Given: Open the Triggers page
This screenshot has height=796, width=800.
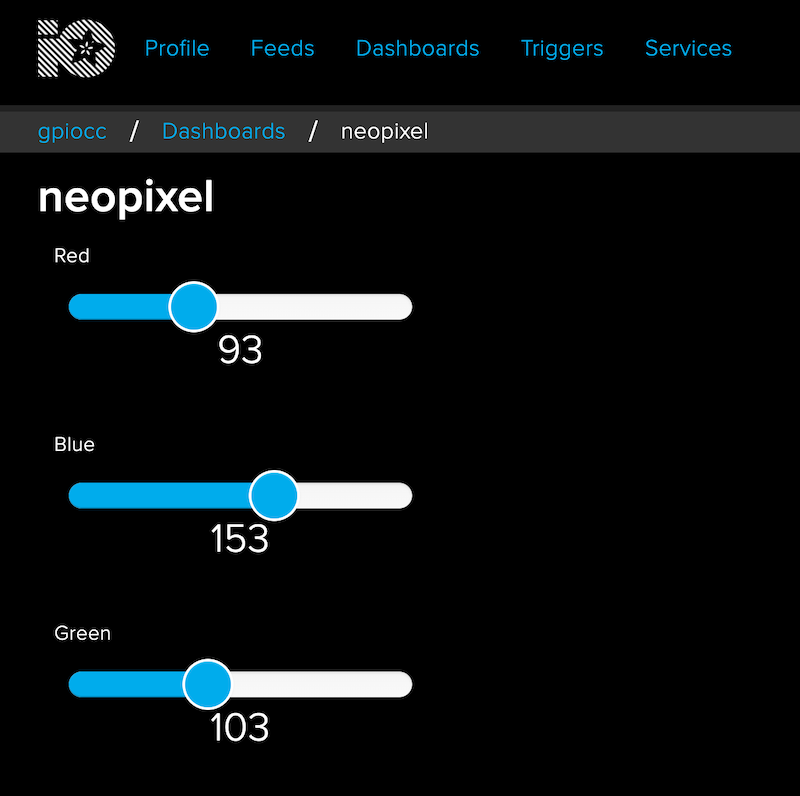Looking at the screenshot, I should coord(562,49).
